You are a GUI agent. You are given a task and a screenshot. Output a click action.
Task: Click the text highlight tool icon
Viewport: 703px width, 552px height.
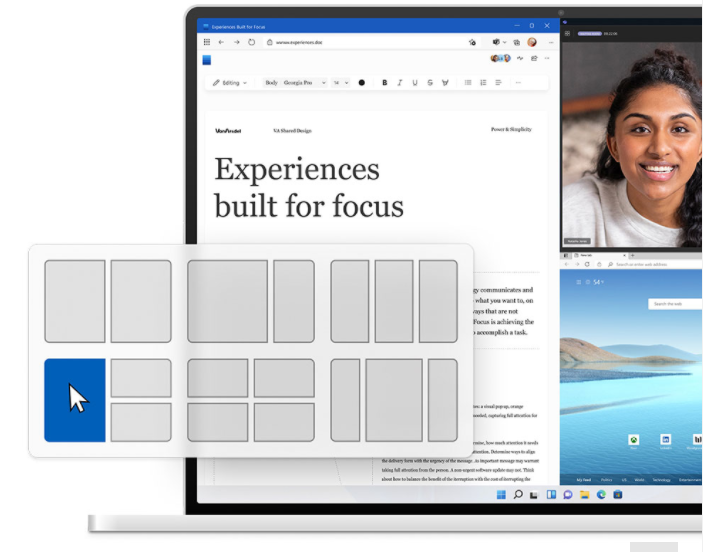445,83
